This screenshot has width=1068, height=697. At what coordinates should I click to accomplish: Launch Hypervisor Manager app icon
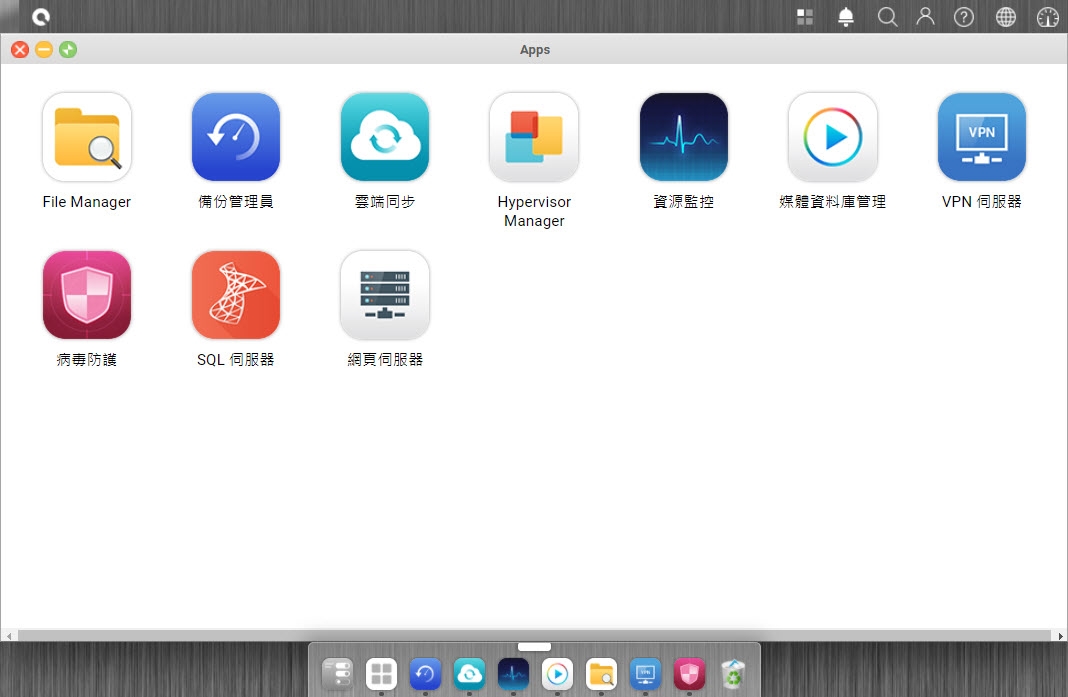[534, 137]
